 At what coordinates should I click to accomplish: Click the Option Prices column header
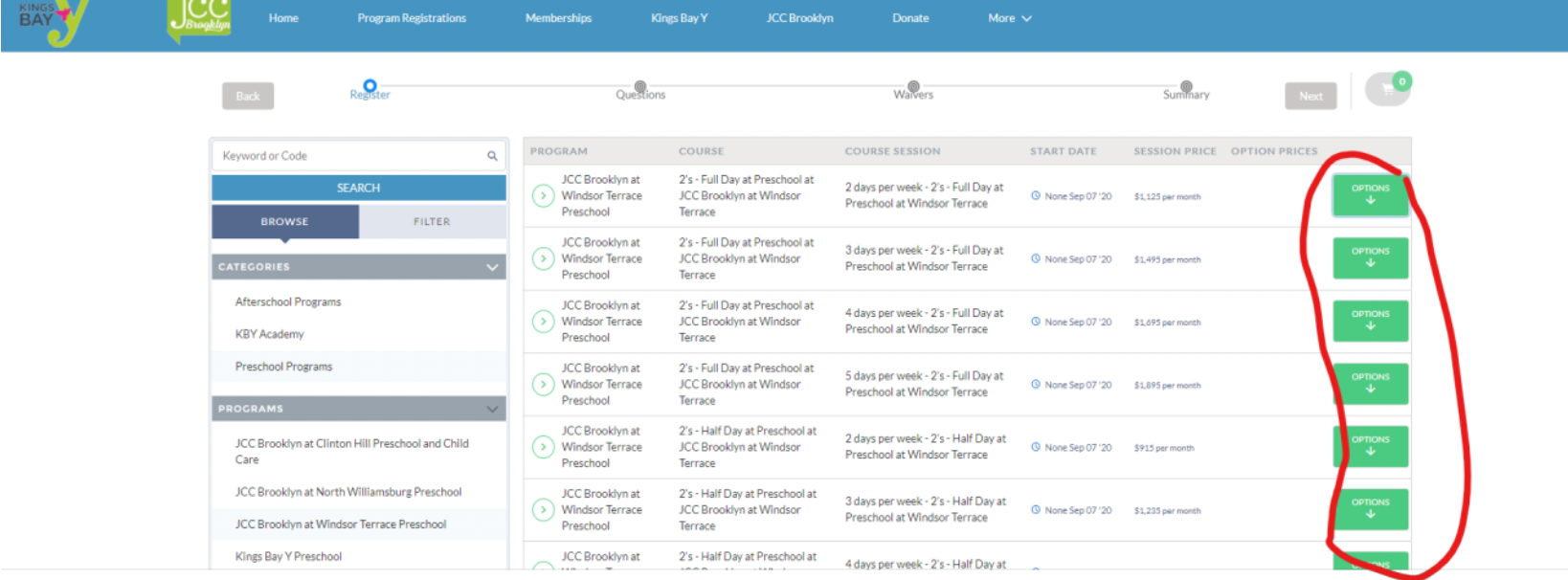click(x=1274, y=151)
